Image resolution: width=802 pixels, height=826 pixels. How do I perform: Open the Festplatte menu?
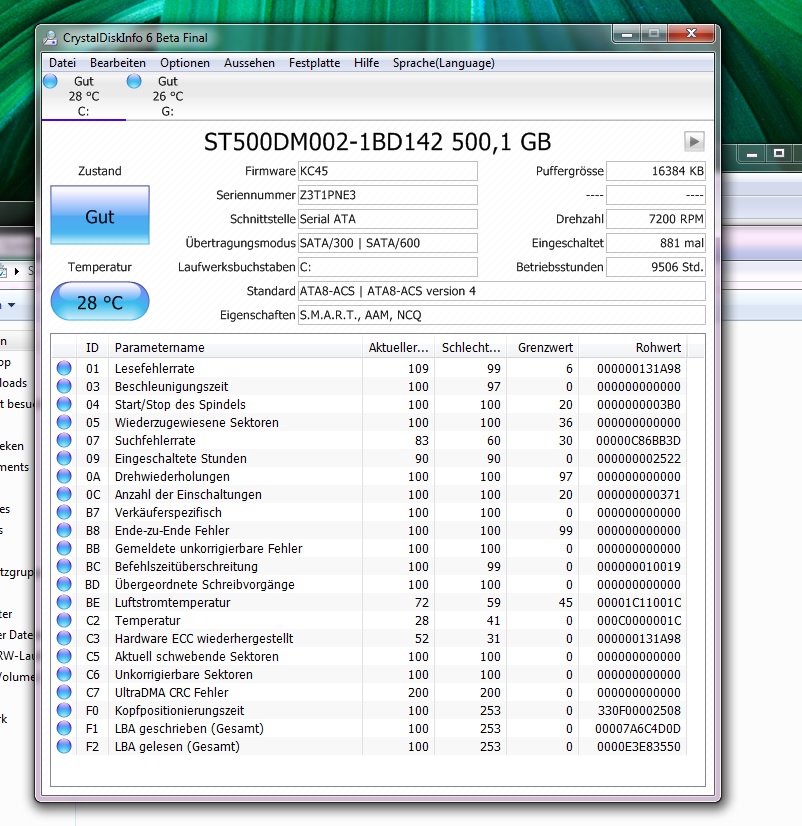coord(314,63)
